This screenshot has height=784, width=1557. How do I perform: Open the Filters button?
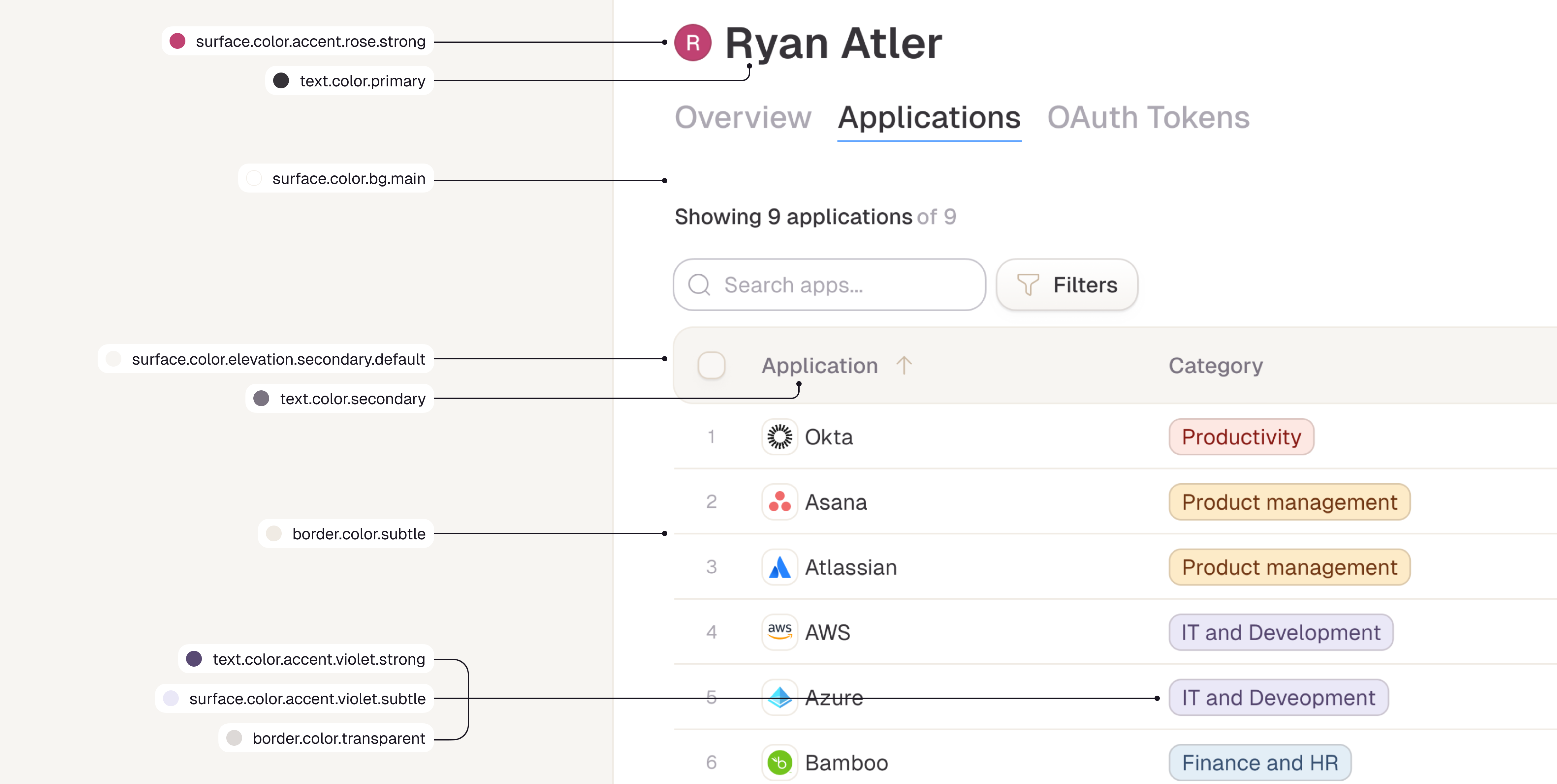point(1067,285)
